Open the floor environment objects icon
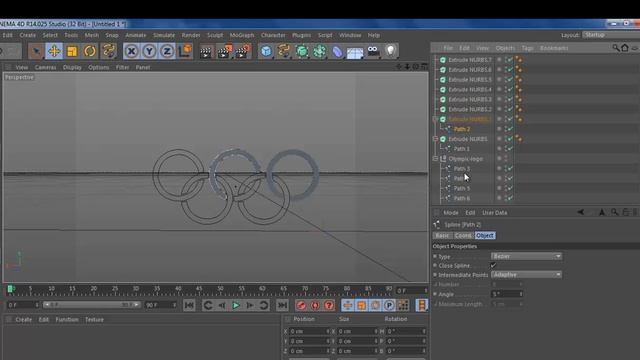Image resolution: width=640 pixels, height=360 pixels. [355, 52]
